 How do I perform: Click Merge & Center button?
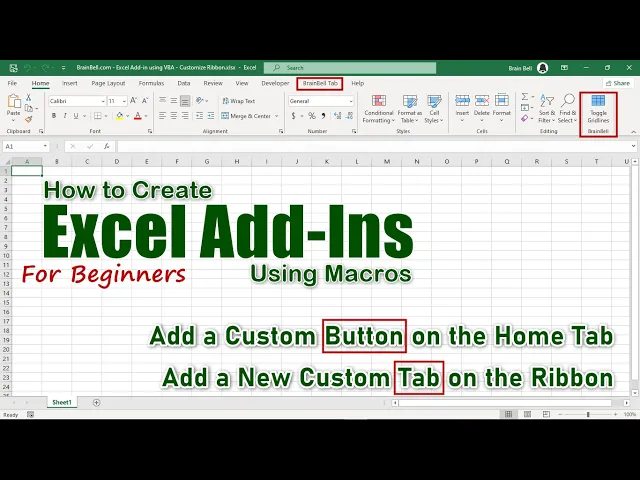tap(246, 116)
